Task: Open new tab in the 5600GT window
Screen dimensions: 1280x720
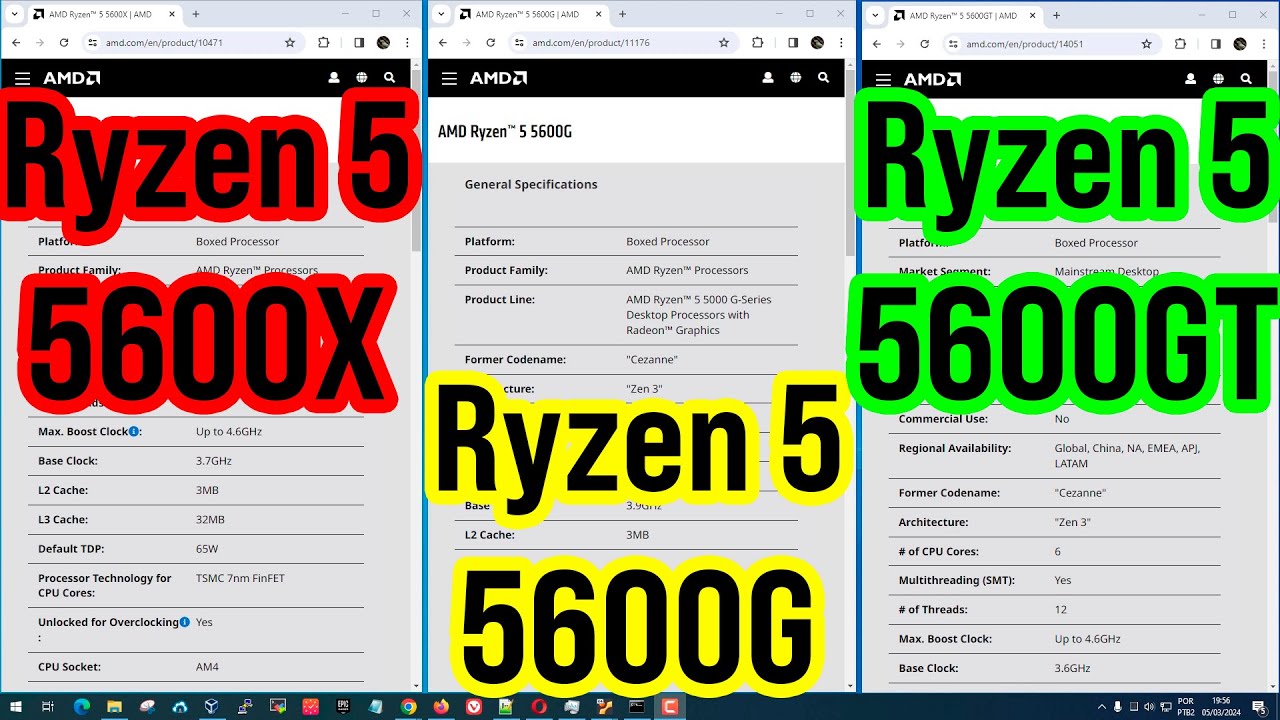Action: (x=1056, y=15)
